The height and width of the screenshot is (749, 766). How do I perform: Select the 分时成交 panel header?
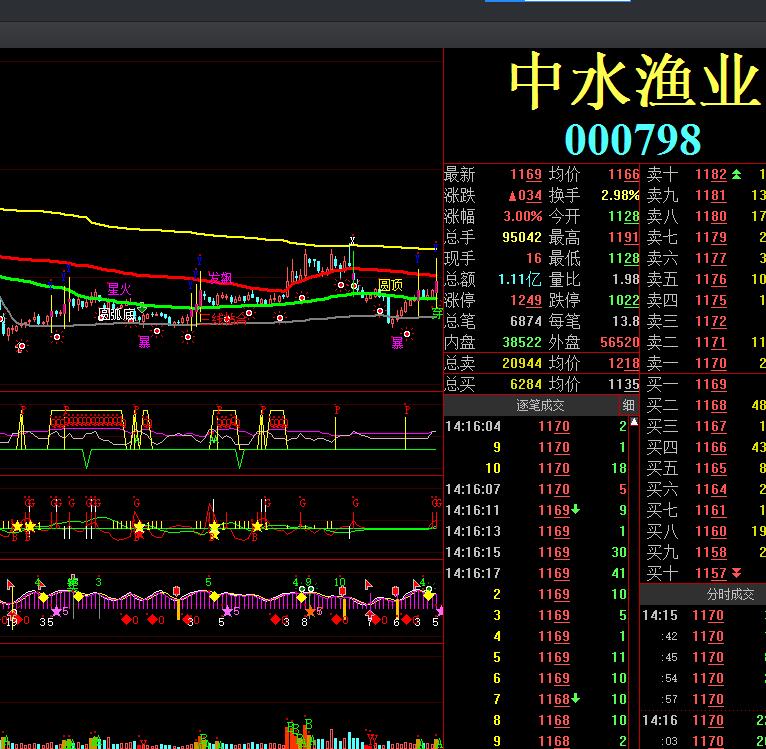click(730, 594)
